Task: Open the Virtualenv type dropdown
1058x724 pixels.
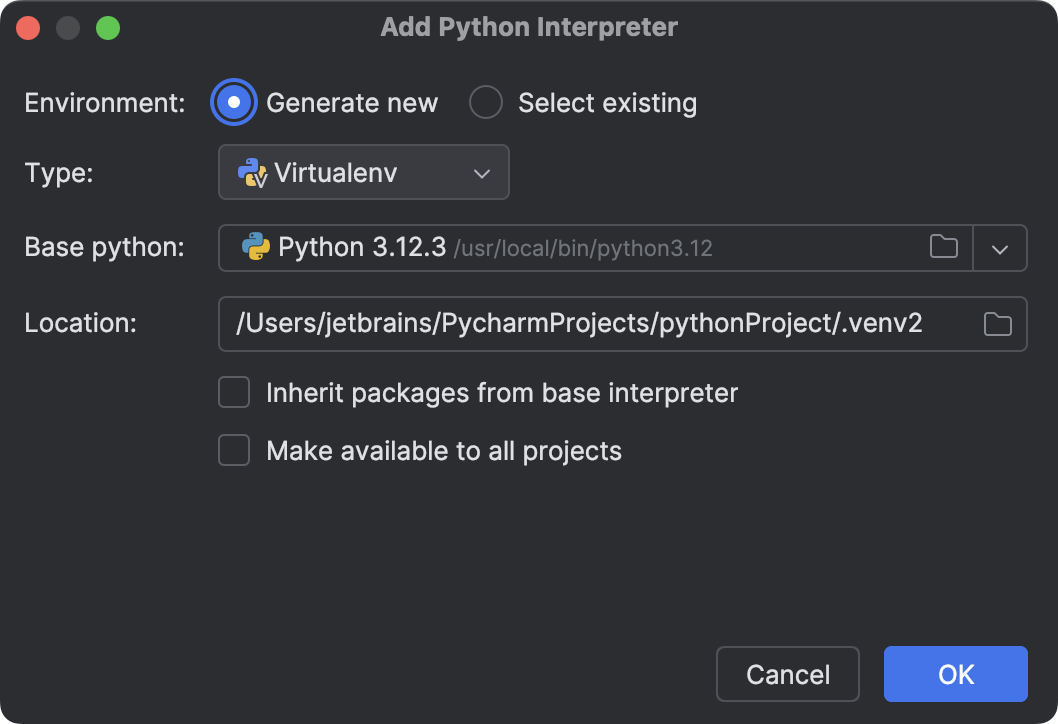Action: [363, 173]
